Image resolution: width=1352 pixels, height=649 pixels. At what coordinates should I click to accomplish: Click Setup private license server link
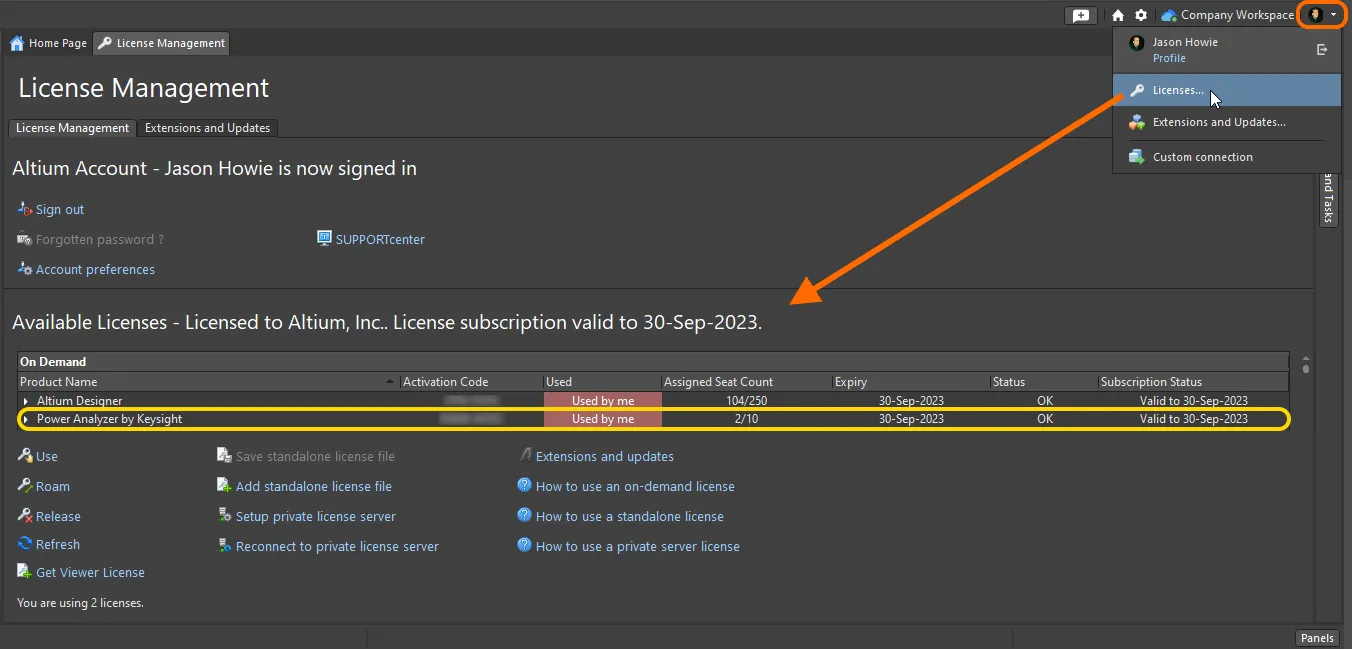coord(316,517)
